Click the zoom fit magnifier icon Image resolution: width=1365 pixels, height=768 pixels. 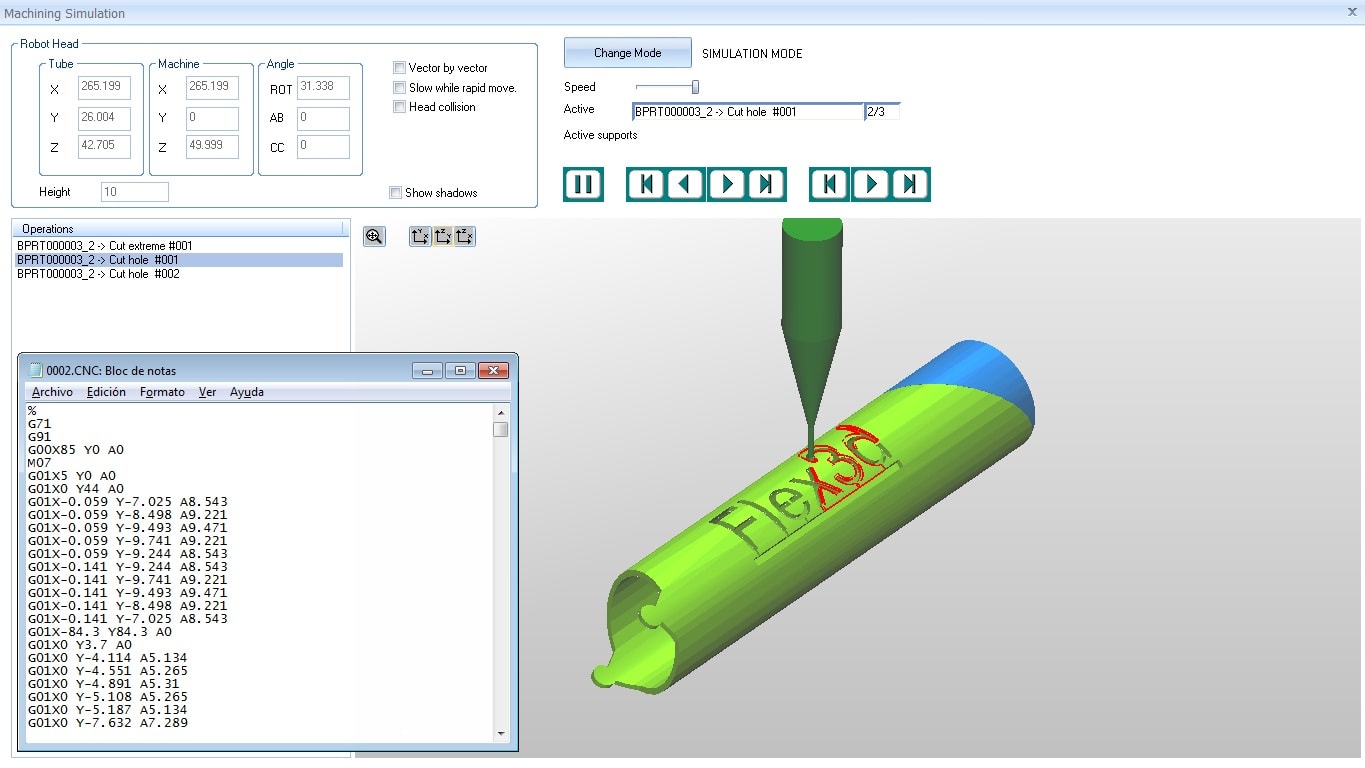click(374, 236)
